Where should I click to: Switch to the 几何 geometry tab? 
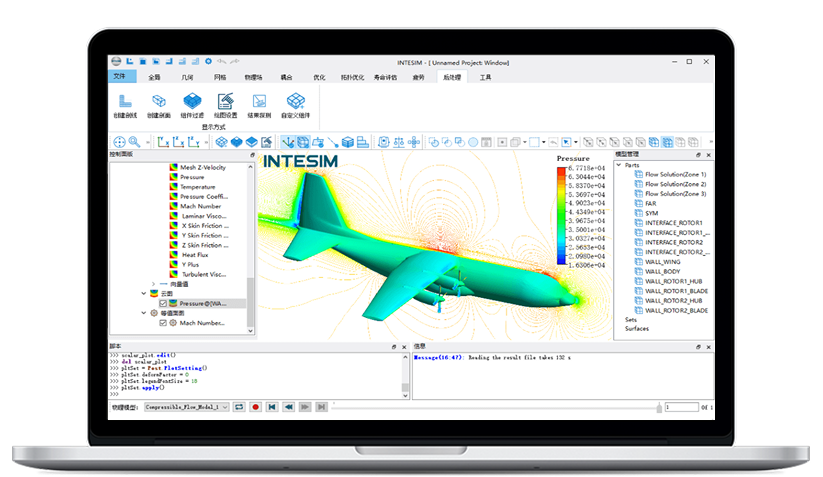pos(187,77)
